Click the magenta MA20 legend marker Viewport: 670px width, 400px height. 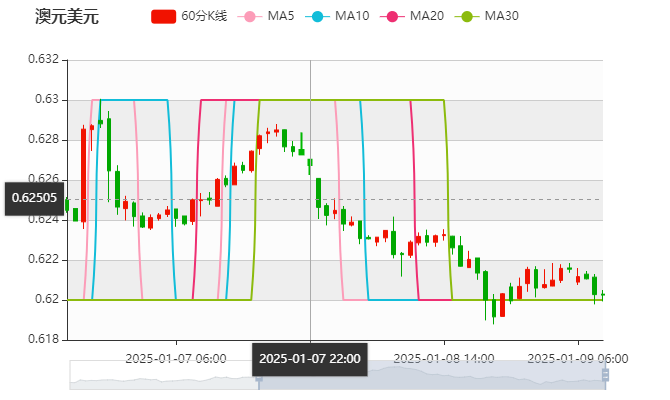click(x=392, y=17)
